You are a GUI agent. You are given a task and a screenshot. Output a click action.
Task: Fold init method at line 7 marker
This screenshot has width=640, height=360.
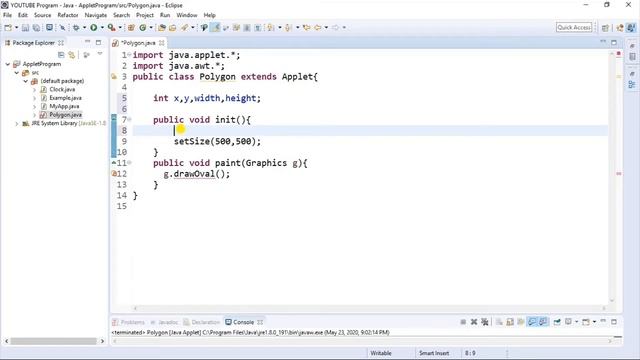pyautogui.click(x=129, y=119)
